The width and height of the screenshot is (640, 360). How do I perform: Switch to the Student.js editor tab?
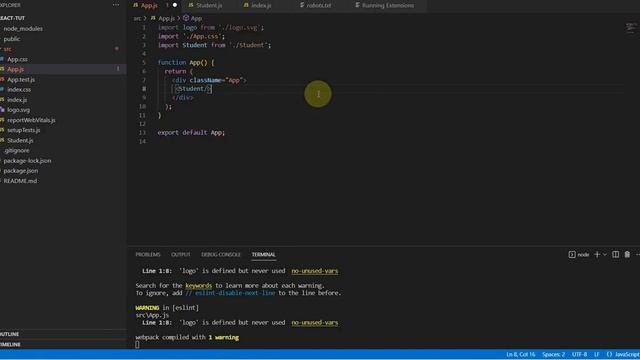coord(209,5)
